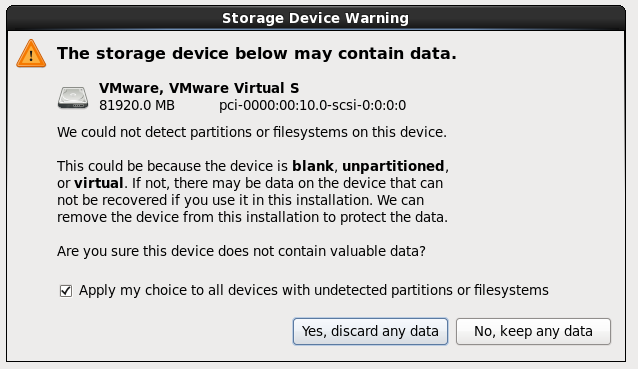This screenshot has width=638, height=369.
Task: Click the hard drive device icon
Action: coord(73,98)
